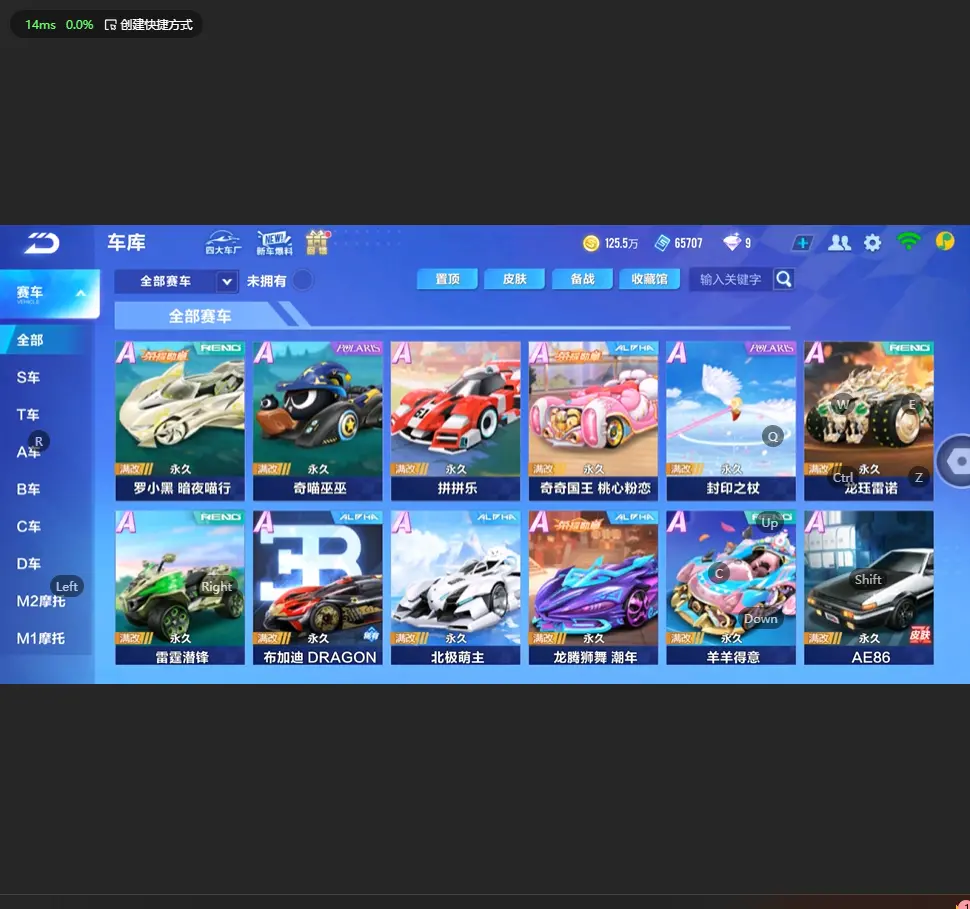Viewport: 970px width, 909px height.
Task: Select the 布加迪 DRAGON car card
Action: coord(318,588)
